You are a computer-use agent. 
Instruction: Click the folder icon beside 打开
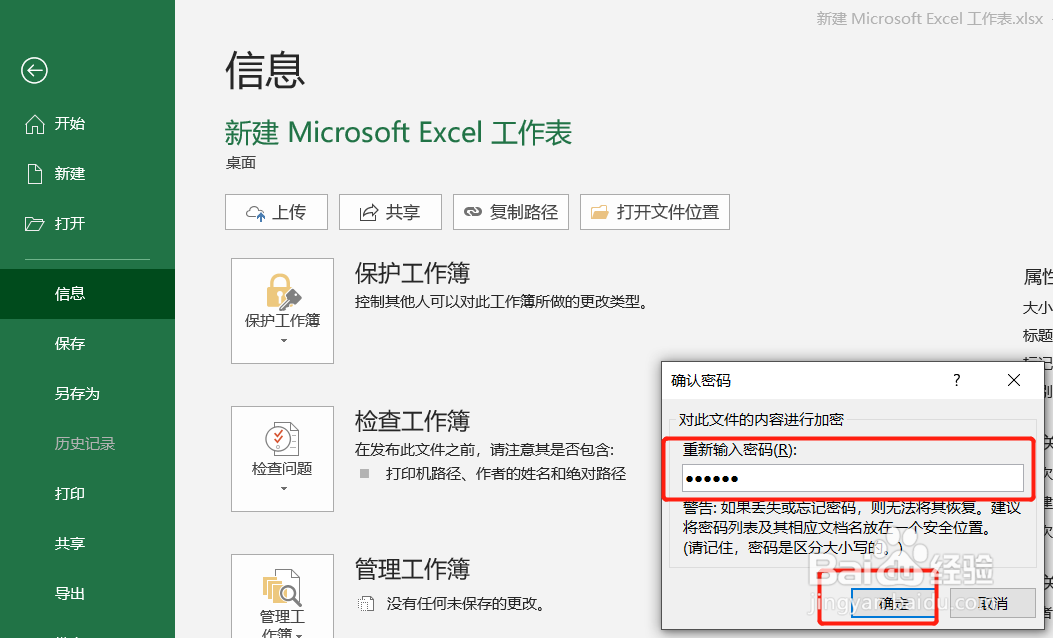coord(34,224)
